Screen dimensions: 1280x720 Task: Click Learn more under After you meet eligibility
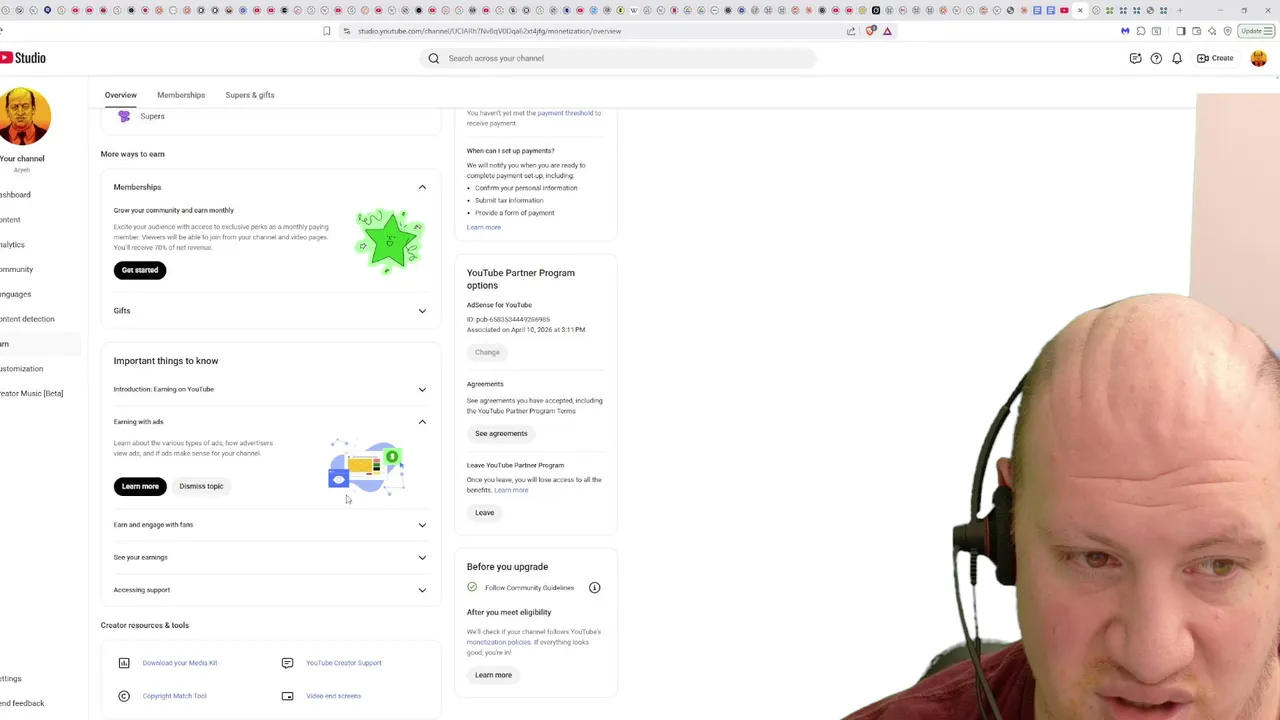(493, 675)
